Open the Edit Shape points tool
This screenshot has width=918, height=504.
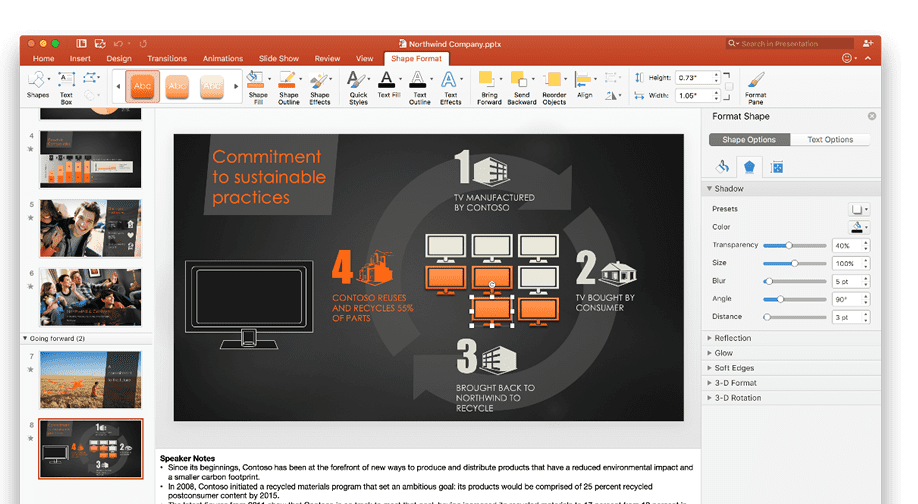[x=90, y=78]
